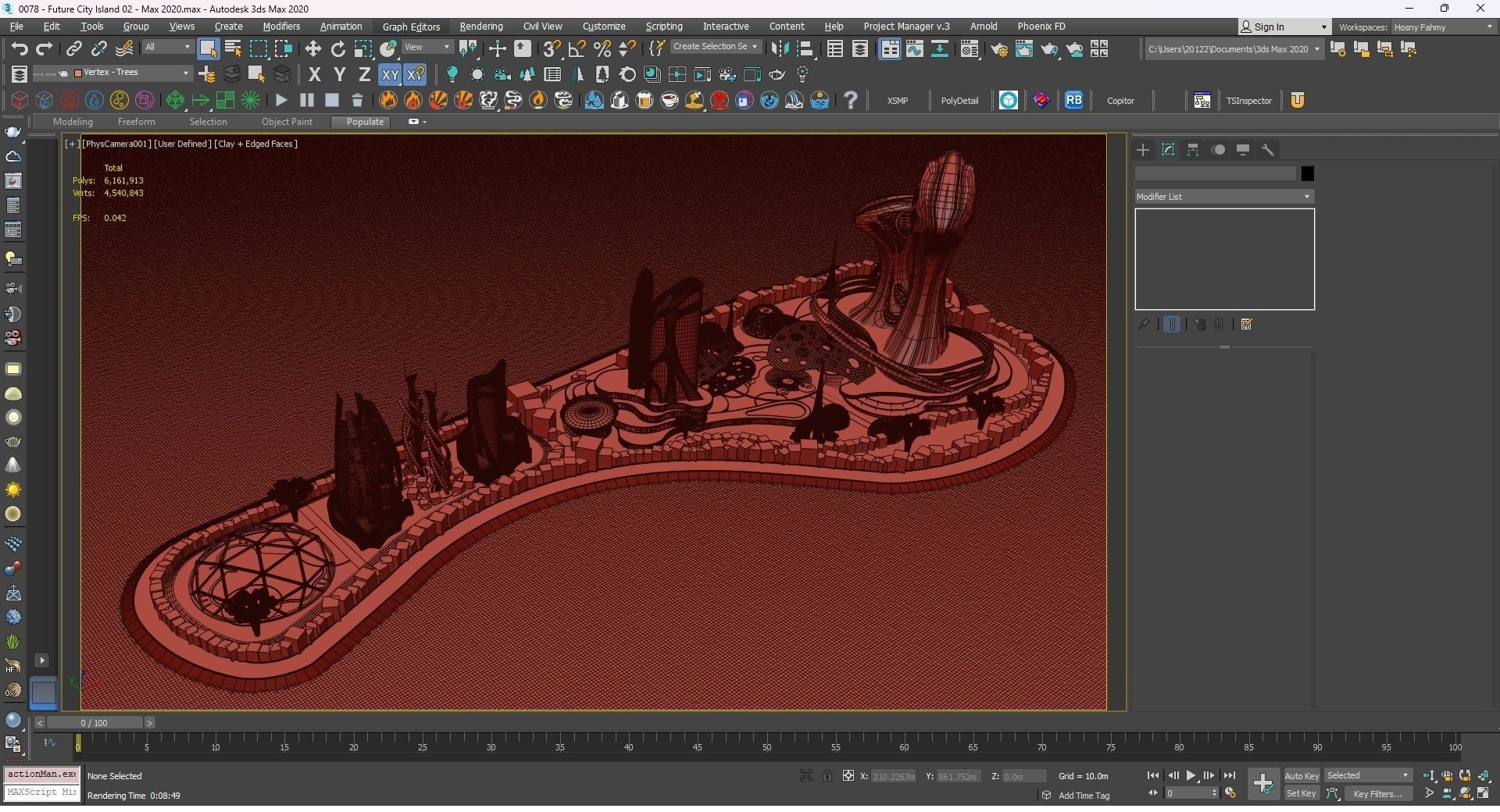1500x812 pixels.
Task: Go to animation start
Action: pos(1152,775)
